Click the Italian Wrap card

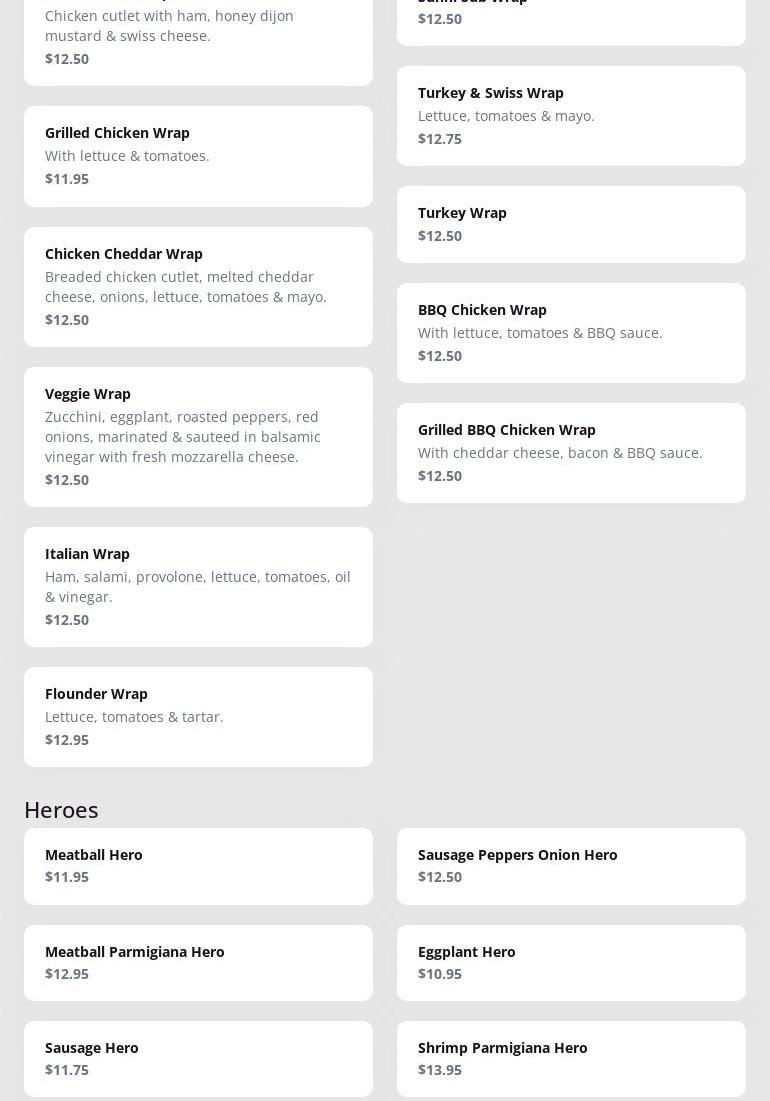pos(198,586)
